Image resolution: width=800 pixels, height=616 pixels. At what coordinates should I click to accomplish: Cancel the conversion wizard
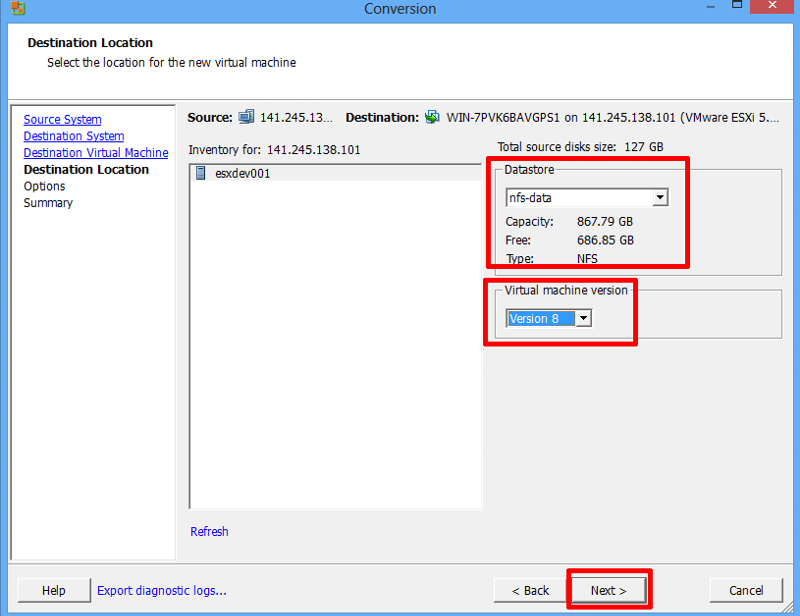(x=746, y=590)
